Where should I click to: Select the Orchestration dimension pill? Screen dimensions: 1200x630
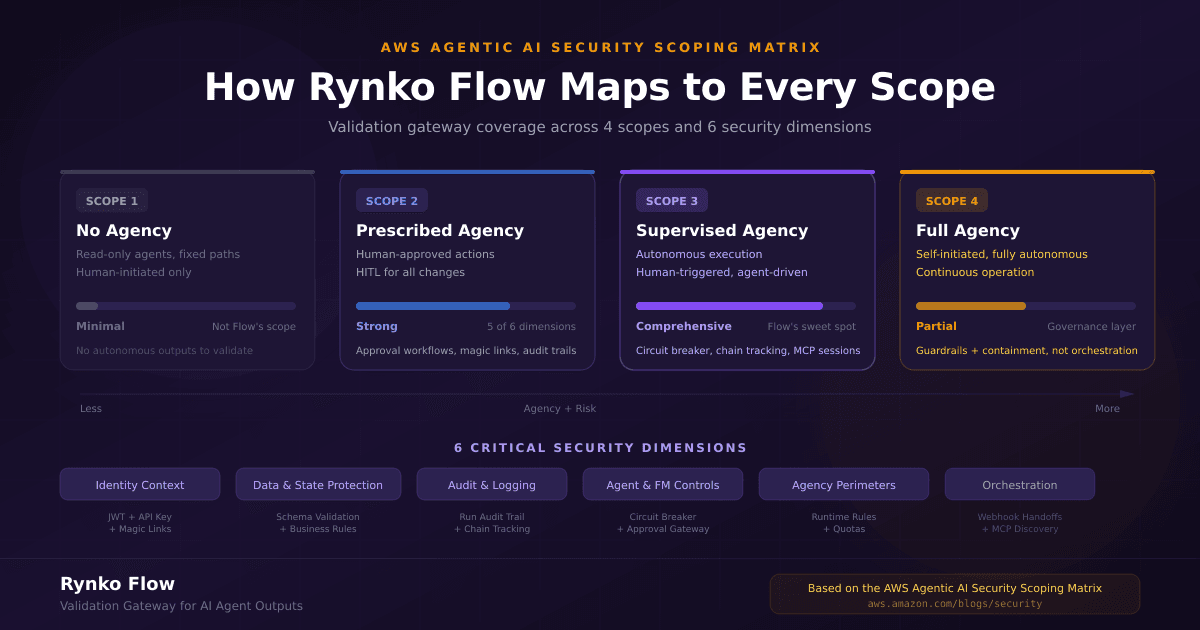(x=1020, y=484)
